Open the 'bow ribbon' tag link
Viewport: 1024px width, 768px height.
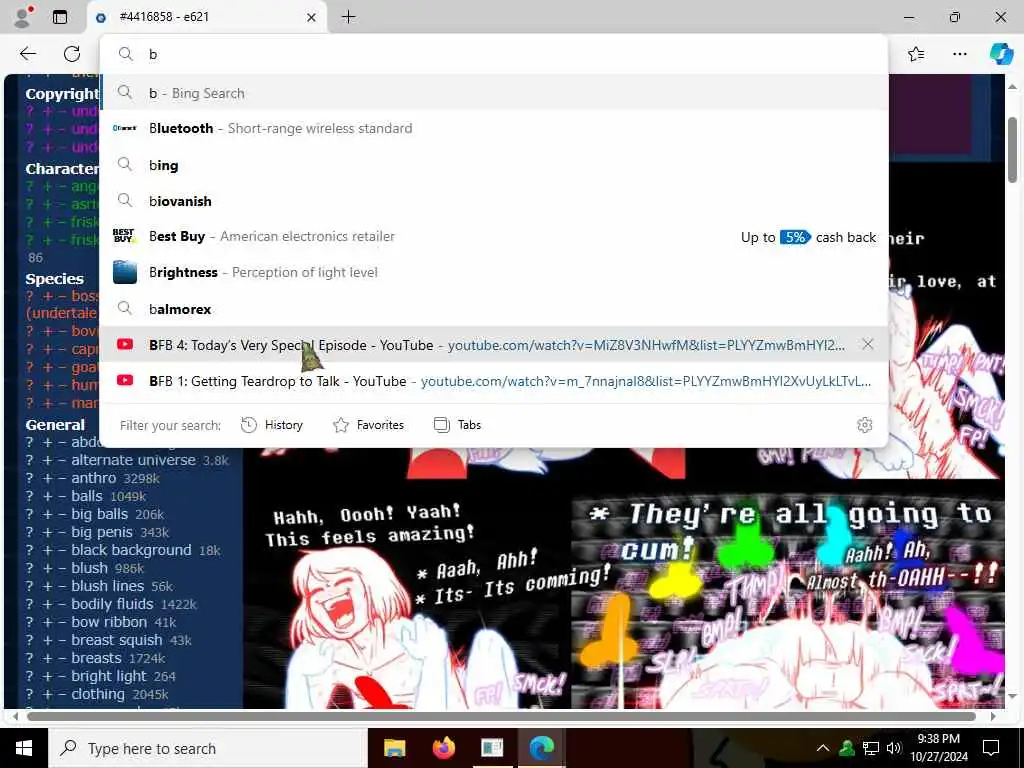point(109,622)
